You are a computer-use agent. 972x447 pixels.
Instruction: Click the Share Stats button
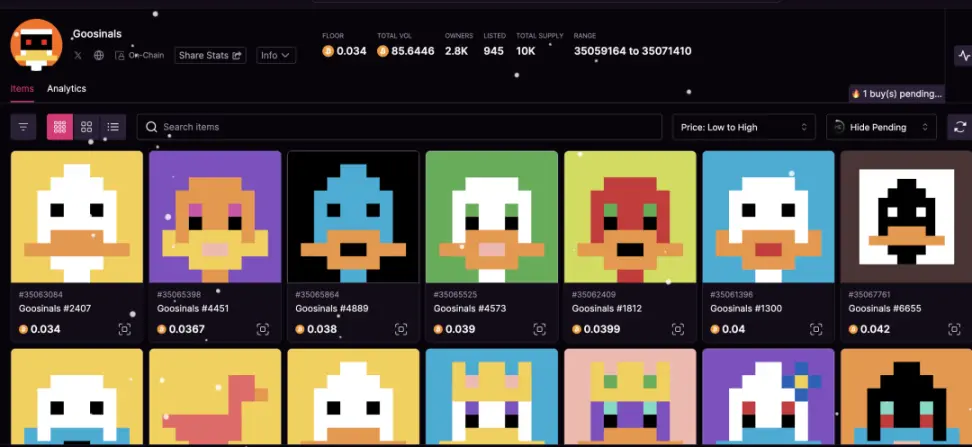[x=210, y=55]
